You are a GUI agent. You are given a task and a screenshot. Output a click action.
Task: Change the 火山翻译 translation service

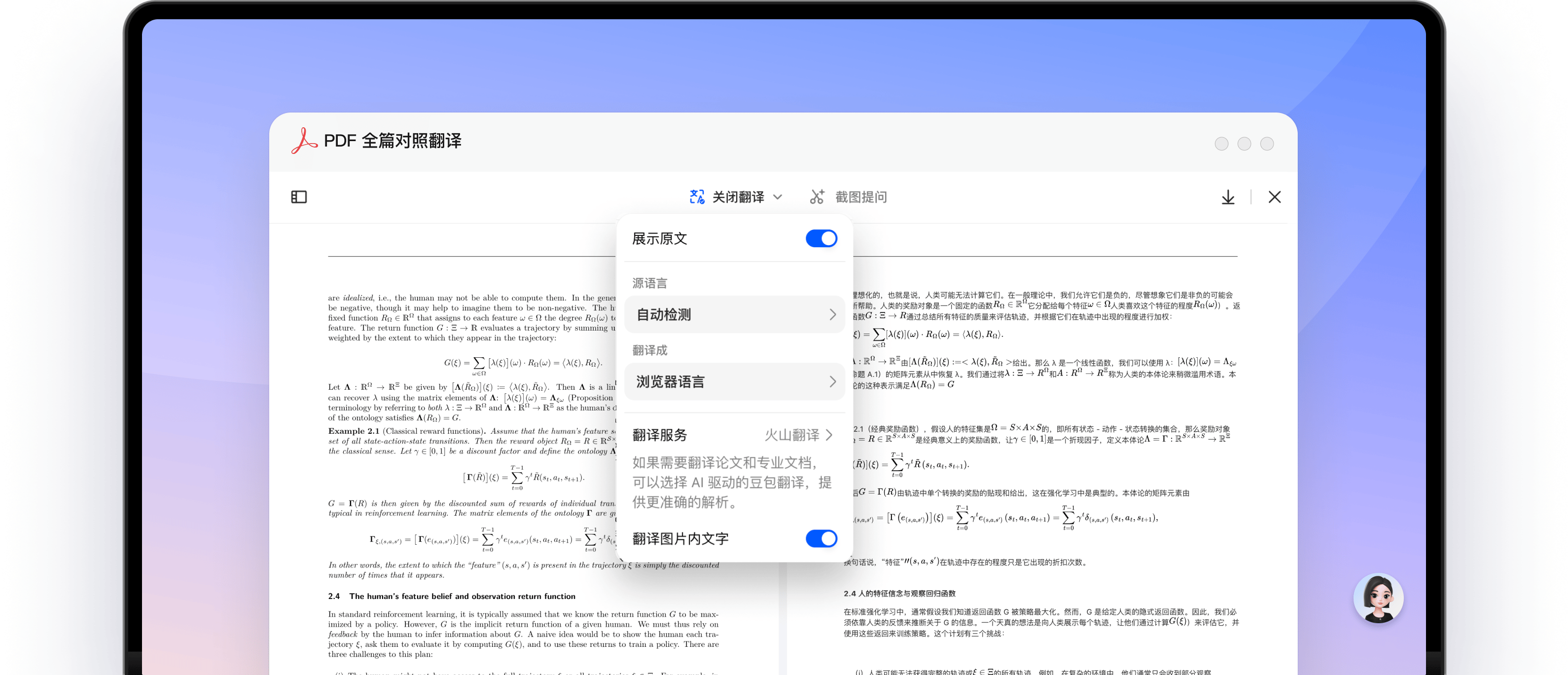pyautogui.click(x=798, y=435)
